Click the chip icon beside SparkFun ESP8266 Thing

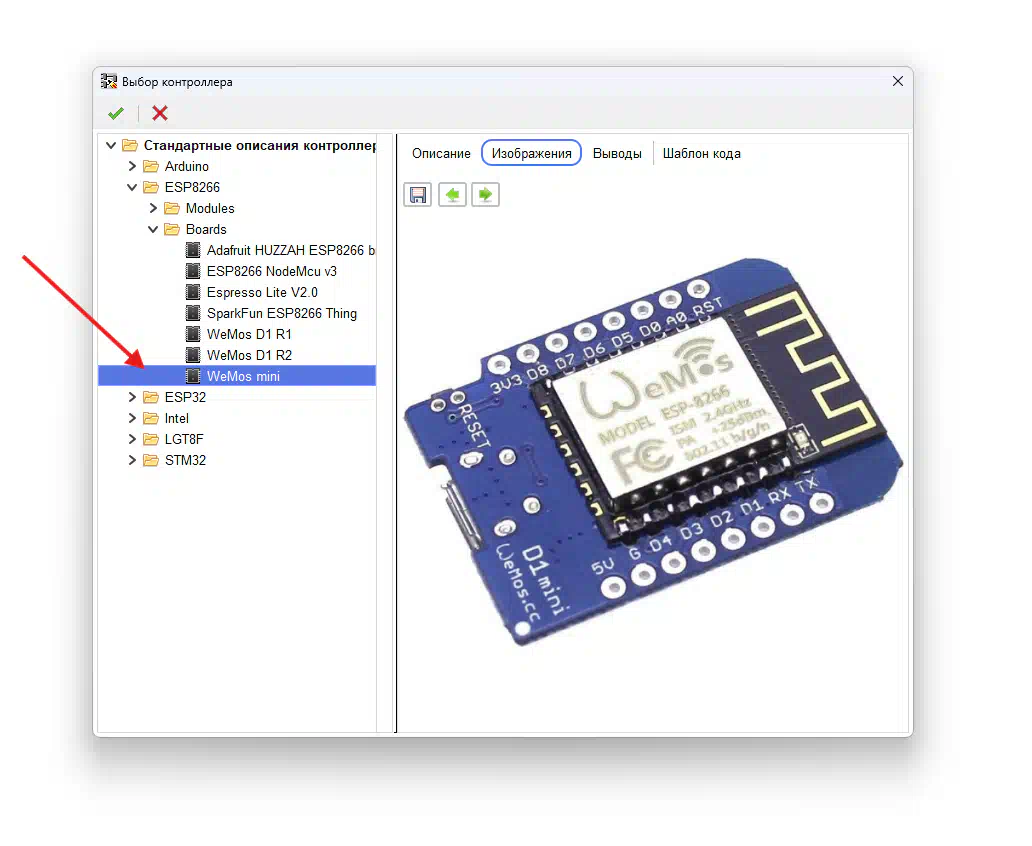tap(193, 313)
